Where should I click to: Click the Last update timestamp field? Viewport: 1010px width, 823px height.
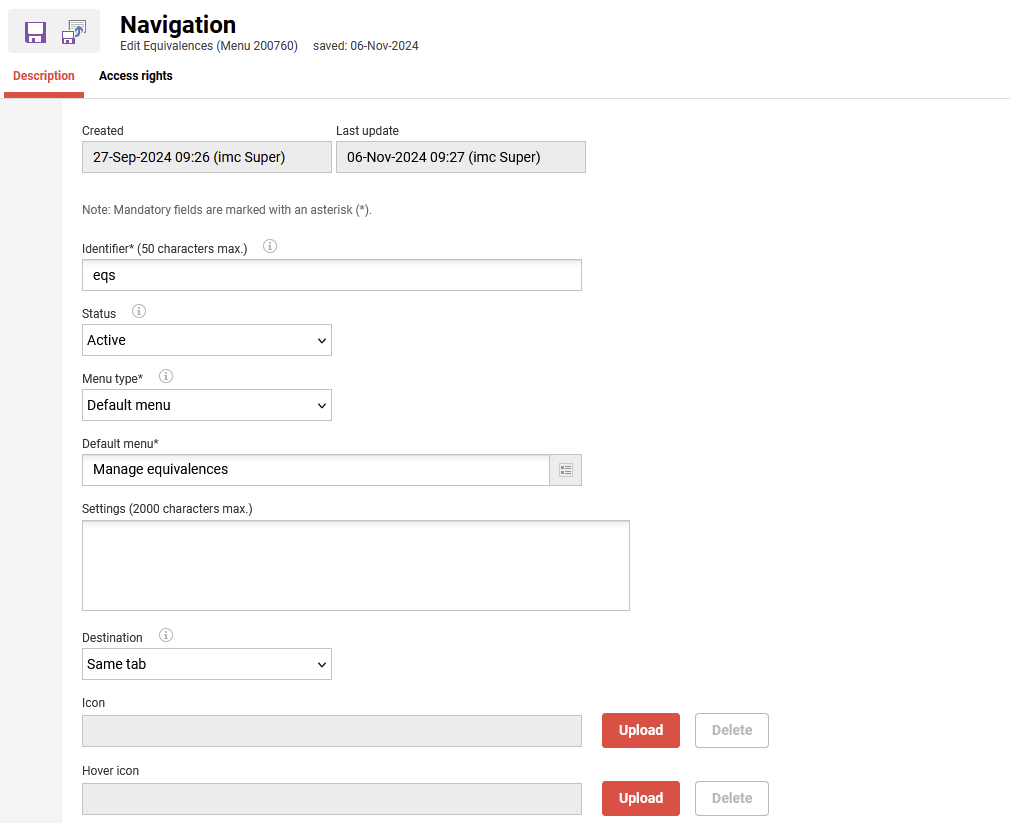(460, 157)
